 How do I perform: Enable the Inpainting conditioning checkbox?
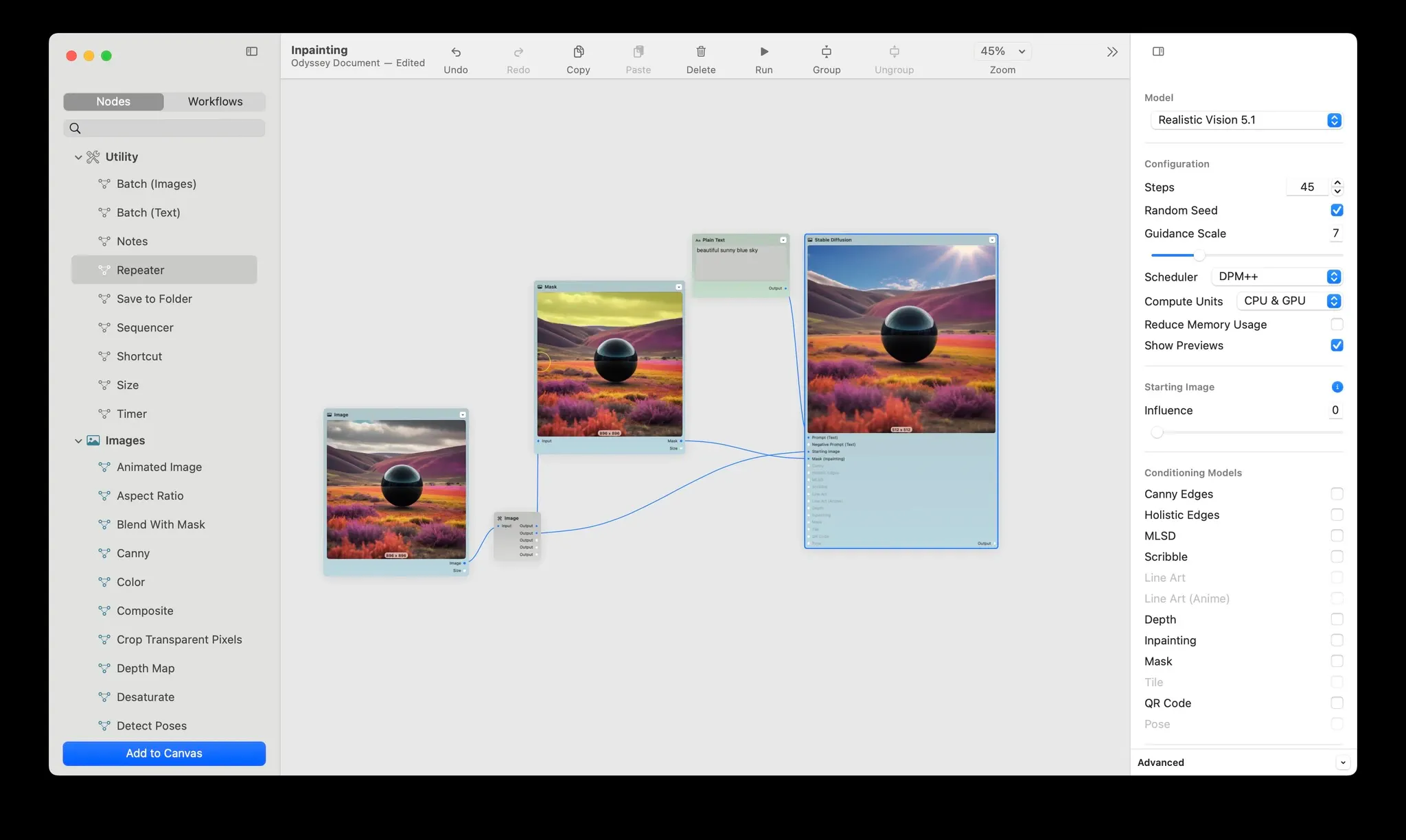[x=1337, y=640]
